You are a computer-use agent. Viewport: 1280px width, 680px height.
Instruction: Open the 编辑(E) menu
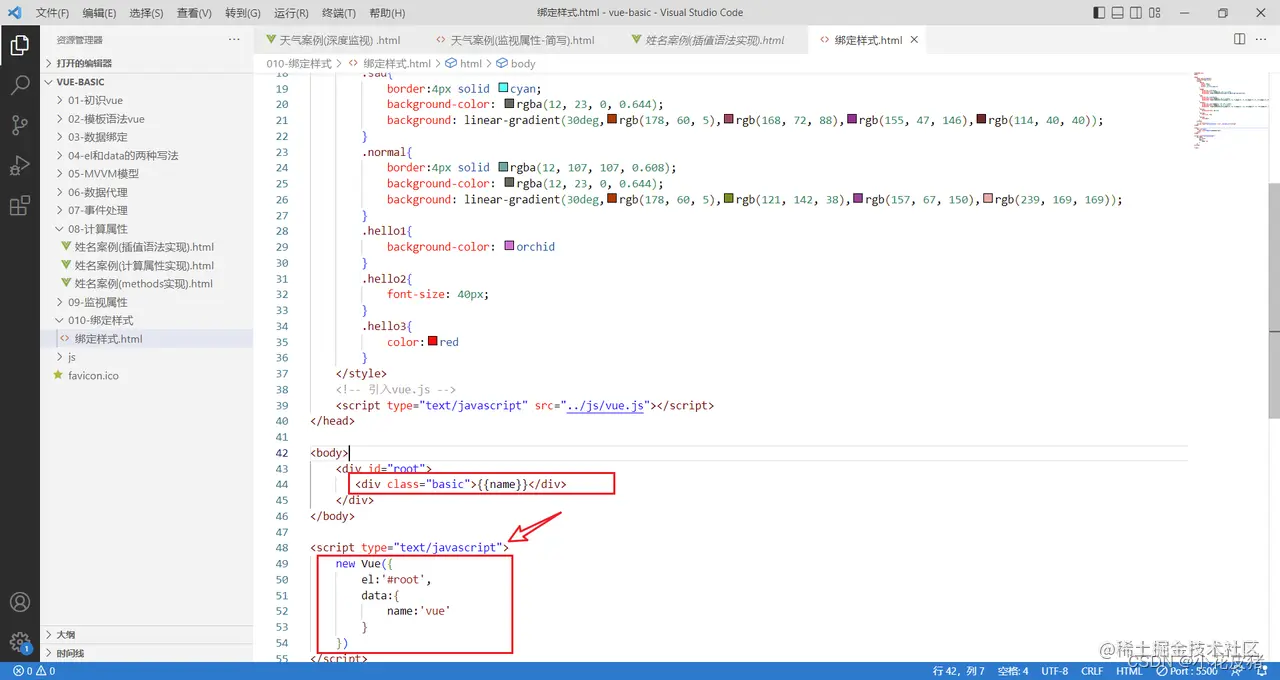[99, 13]
